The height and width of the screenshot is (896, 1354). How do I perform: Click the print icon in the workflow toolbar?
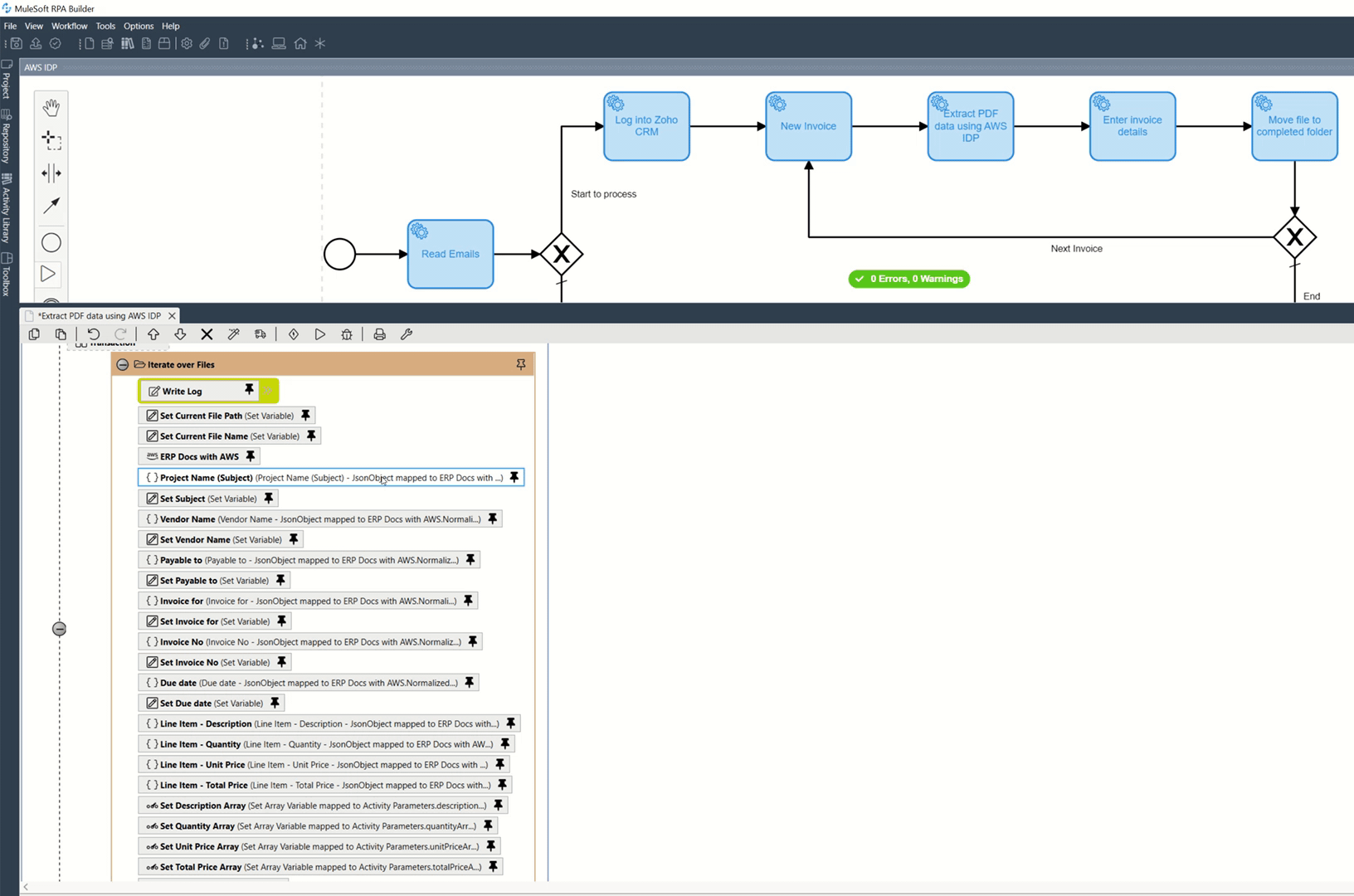point(380,334)
